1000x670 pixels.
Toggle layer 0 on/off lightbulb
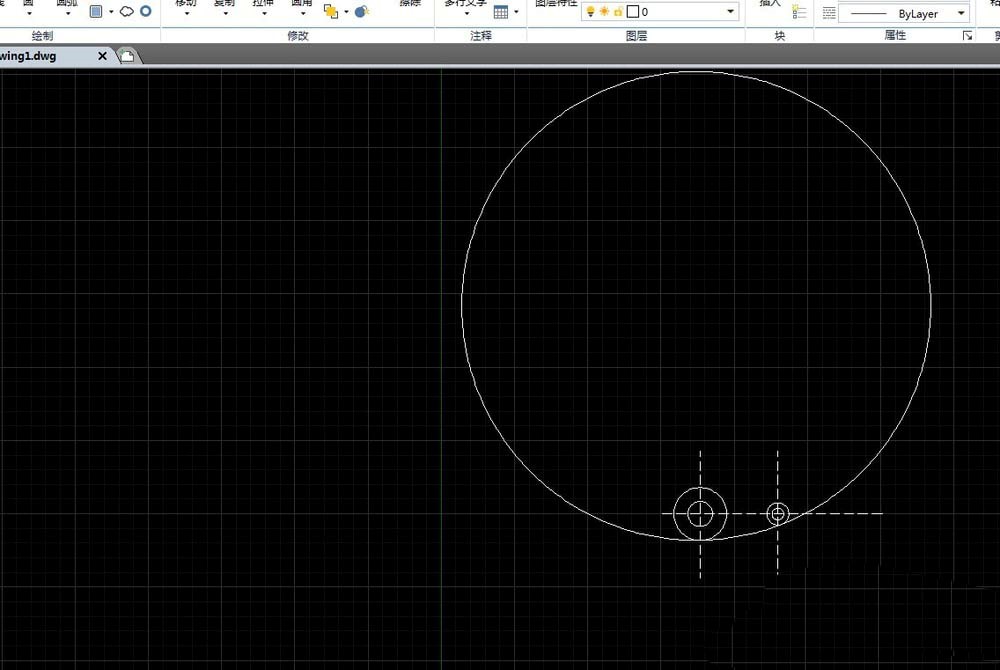590,12
